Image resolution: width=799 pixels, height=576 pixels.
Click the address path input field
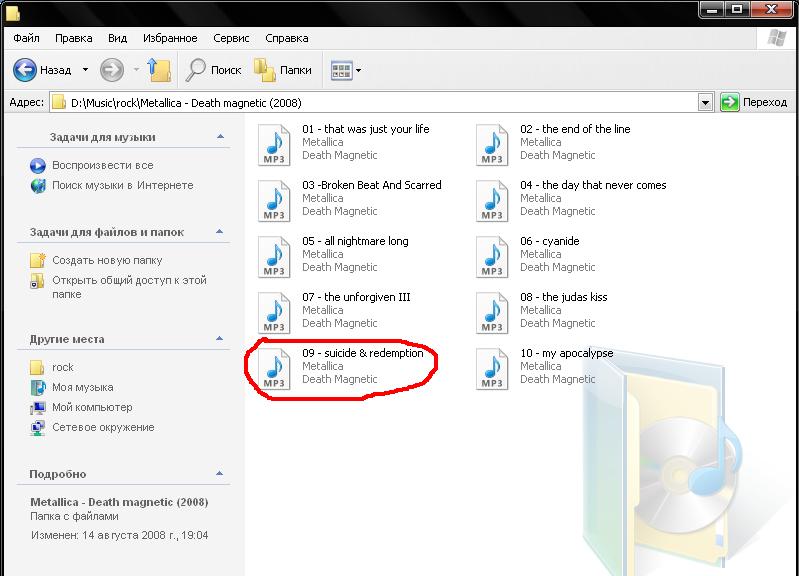[380, 102]
